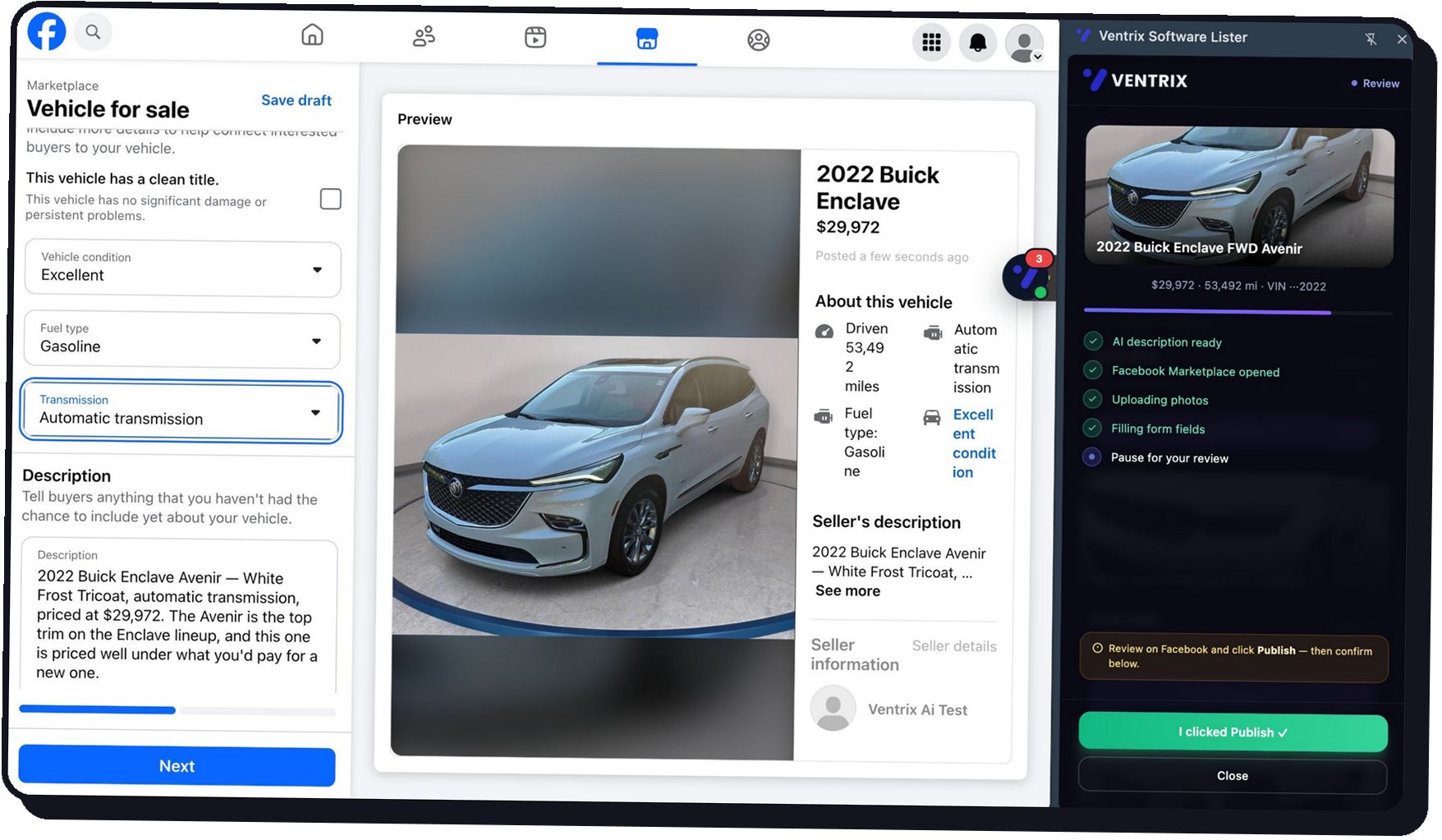1442x840 pixels.
Task: Open the Facebook search magnifier
Action: point(94,32)
